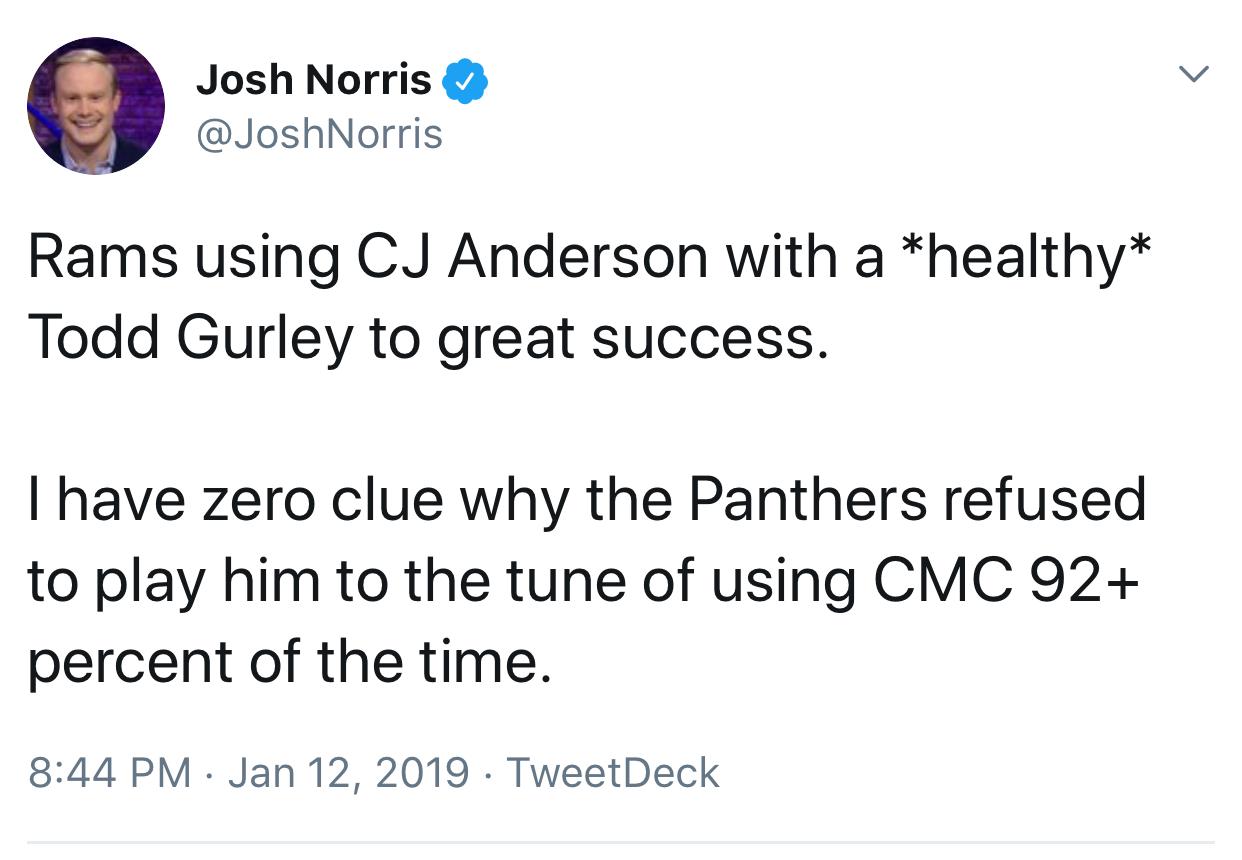
Task: Open Josh Norris profile photo
Action: click(96, 105)
